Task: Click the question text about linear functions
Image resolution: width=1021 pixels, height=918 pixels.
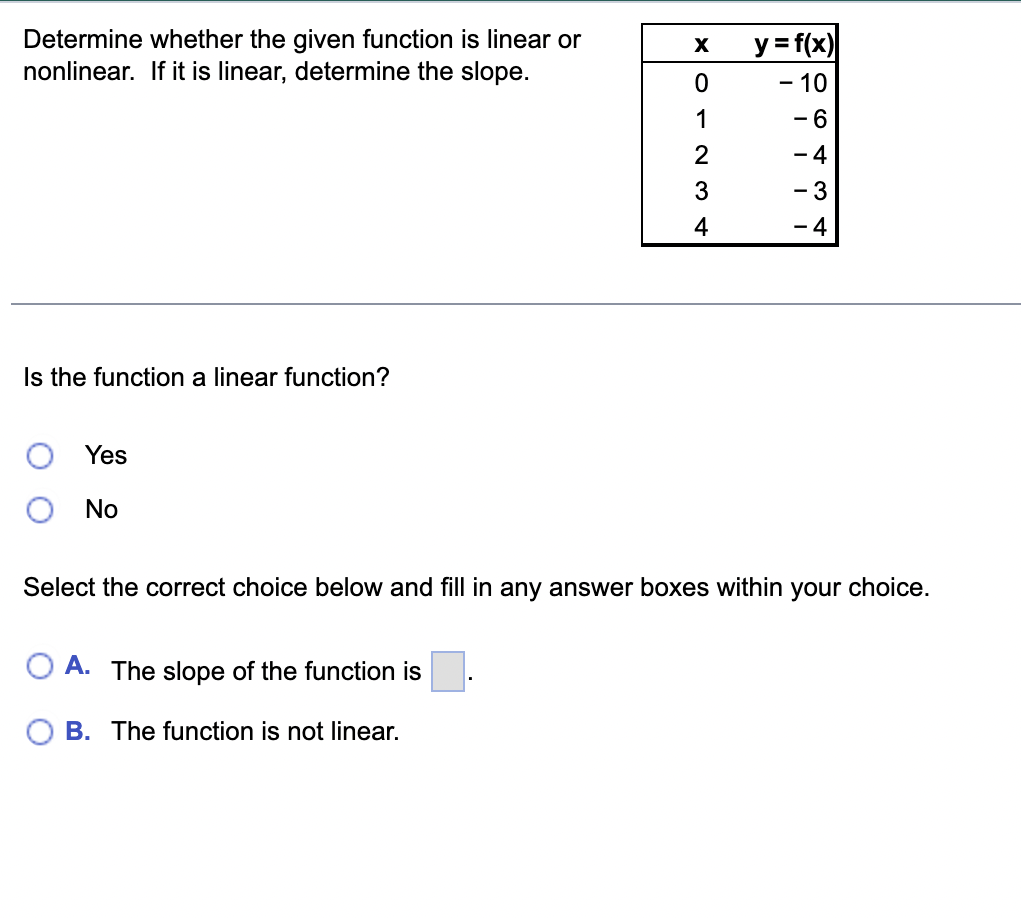Action: pyautogui.click(x=300, y=55)
